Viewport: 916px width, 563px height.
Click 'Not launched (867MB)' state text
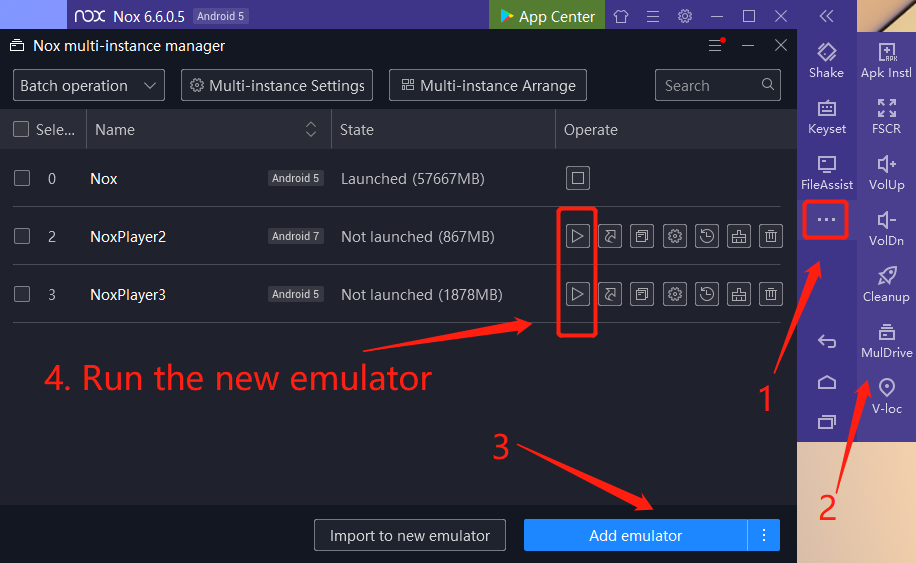pos(418,237)
